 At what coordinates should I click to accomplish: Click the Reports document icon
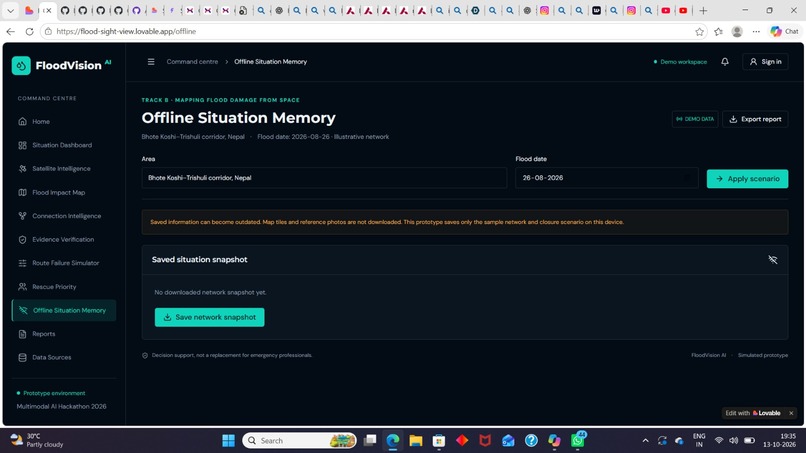[x=23, y=334]
